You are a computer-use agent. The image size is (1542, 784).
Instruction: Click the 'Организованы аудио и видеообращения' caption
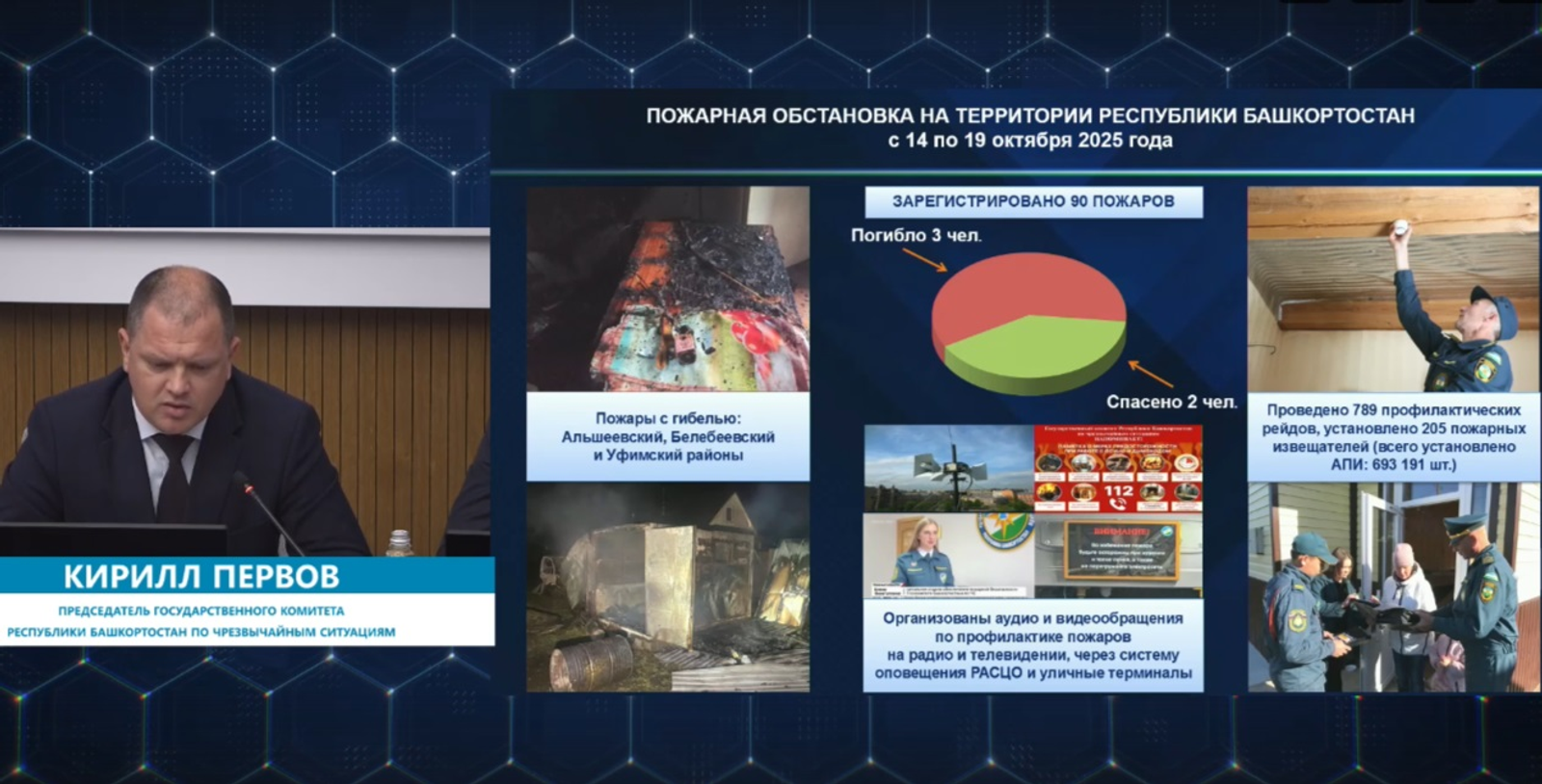coord(1032,645)
